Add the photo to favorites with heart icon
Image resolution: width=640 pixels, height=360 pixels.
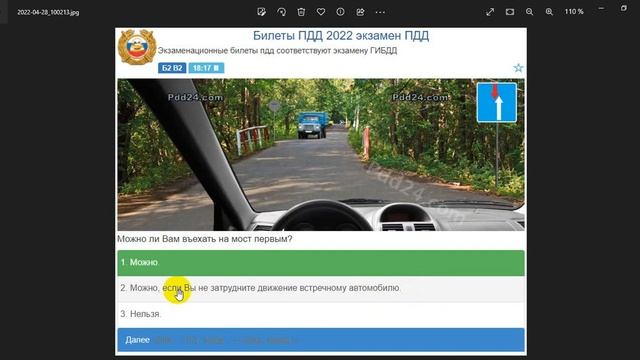tap(321, 12)
